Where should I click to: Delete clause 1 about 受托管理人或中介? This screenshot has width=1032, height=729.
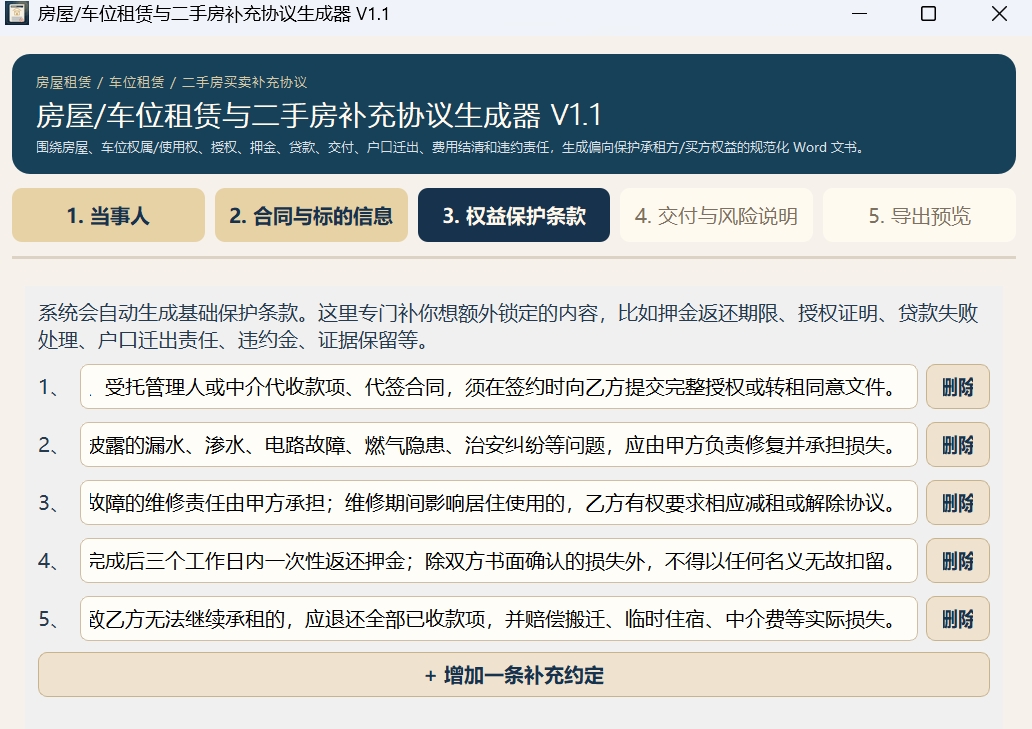tap(958, 387)
